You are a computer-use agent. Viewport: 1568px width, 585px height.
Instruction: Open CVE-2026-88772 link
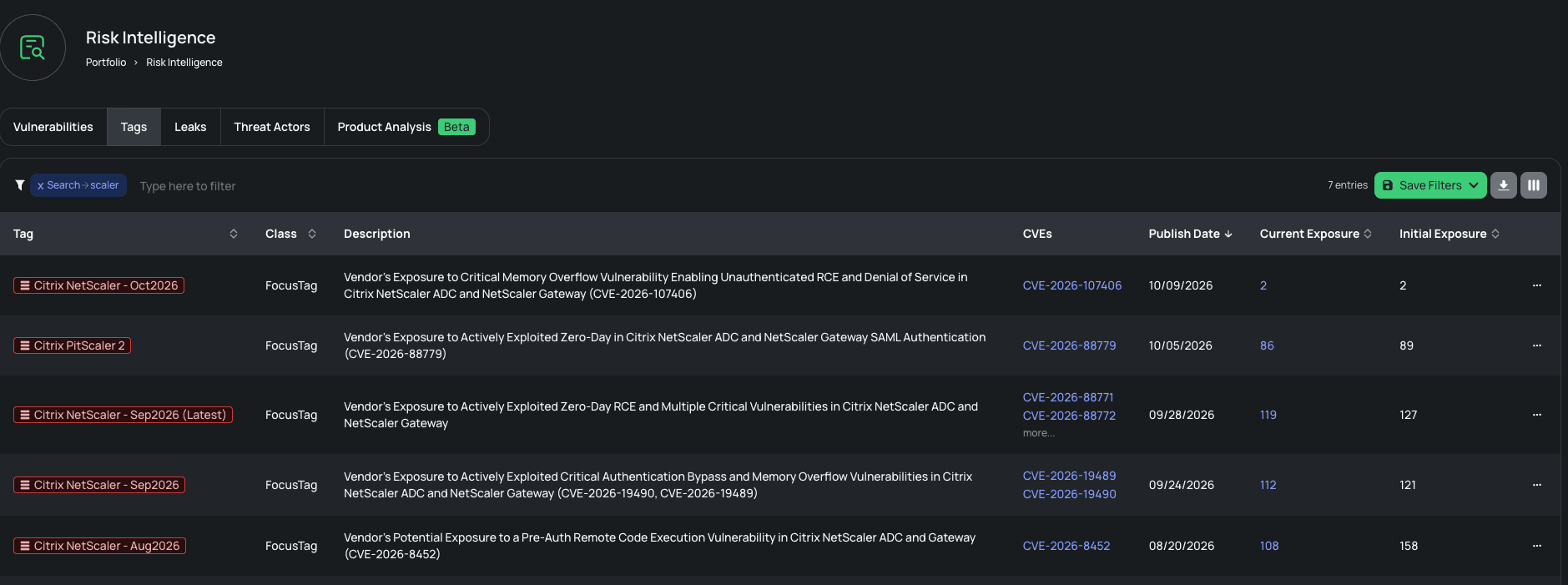[1069, 416]
